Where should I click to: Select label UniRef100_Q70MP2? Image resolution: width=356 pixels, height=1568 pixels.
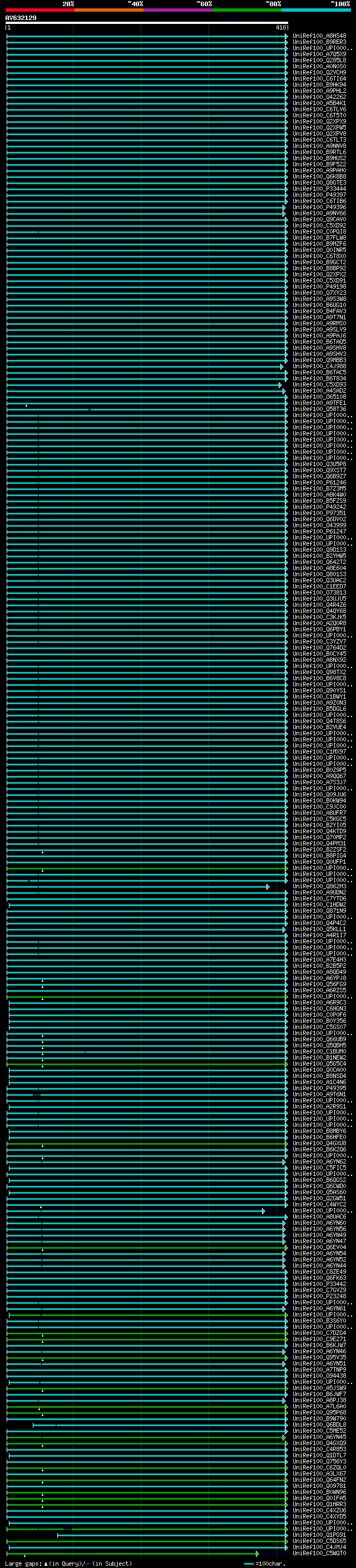pos(319,837)
